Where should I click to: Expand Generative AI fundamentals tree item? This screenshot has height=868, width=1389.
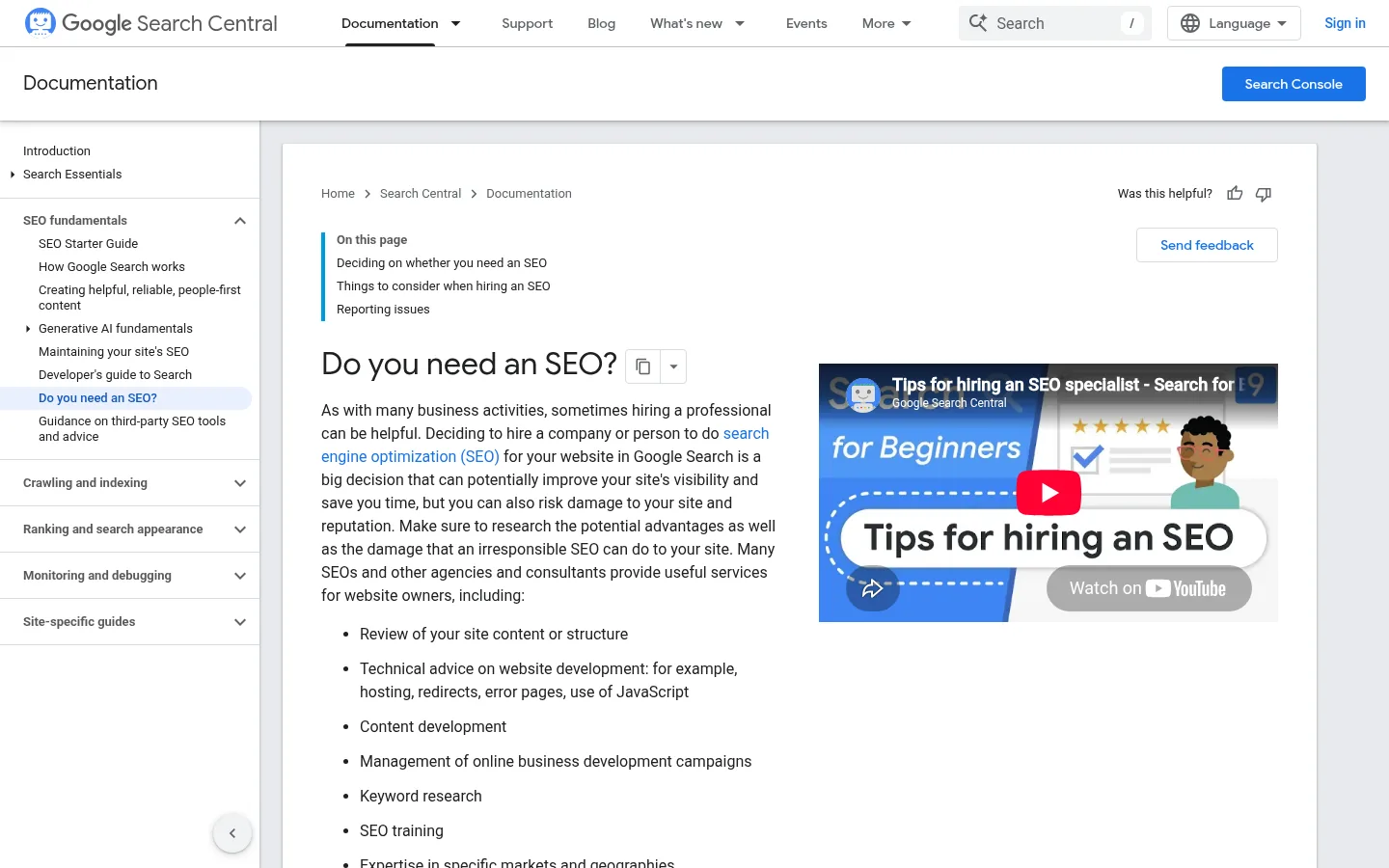(x=28, y=329)
